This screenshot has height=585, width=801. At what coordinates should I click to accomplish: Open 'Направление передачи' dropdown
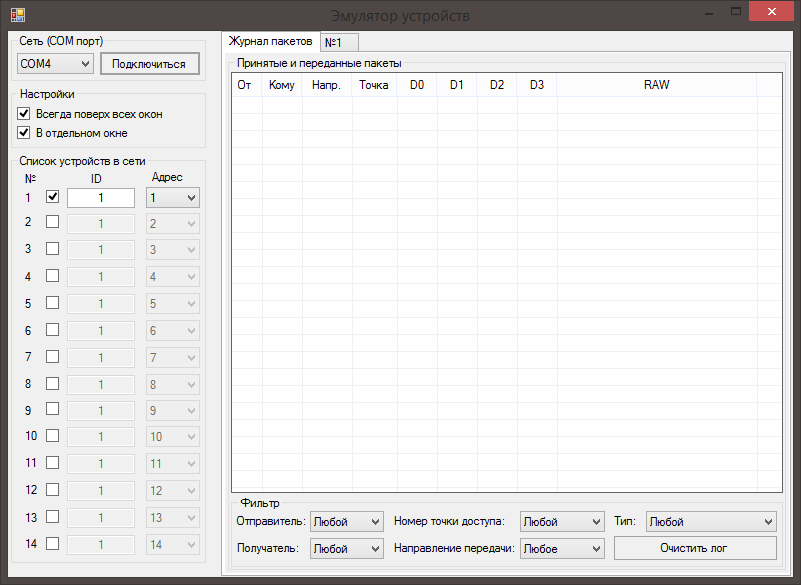click(x=563, y=548)
